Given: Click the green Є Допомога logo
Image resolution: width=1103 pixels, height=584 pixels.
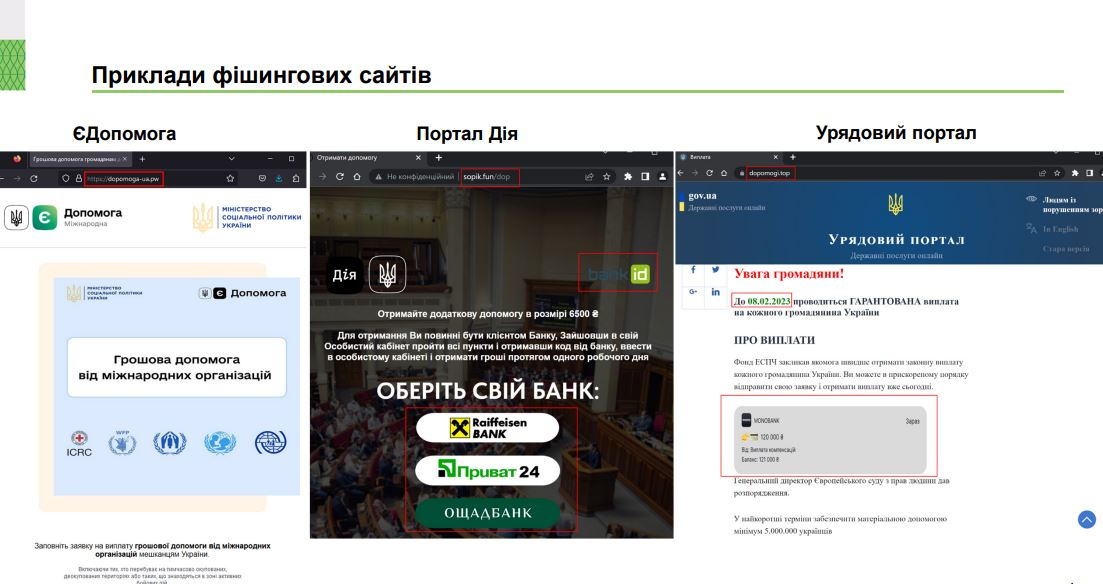Looking at the screenshot, I should click(x=44, y=217).
